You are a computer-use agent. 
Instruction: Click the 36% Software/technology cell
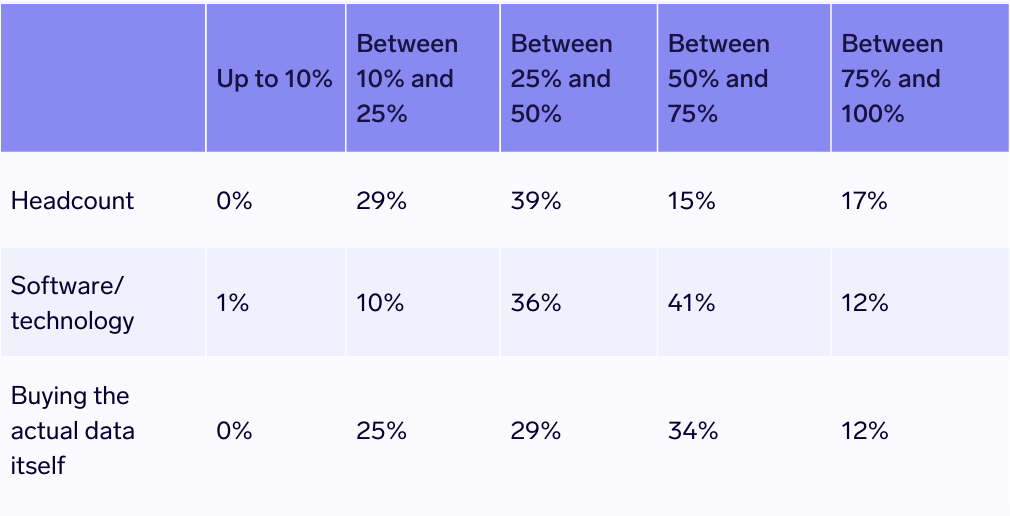[536, 303]
